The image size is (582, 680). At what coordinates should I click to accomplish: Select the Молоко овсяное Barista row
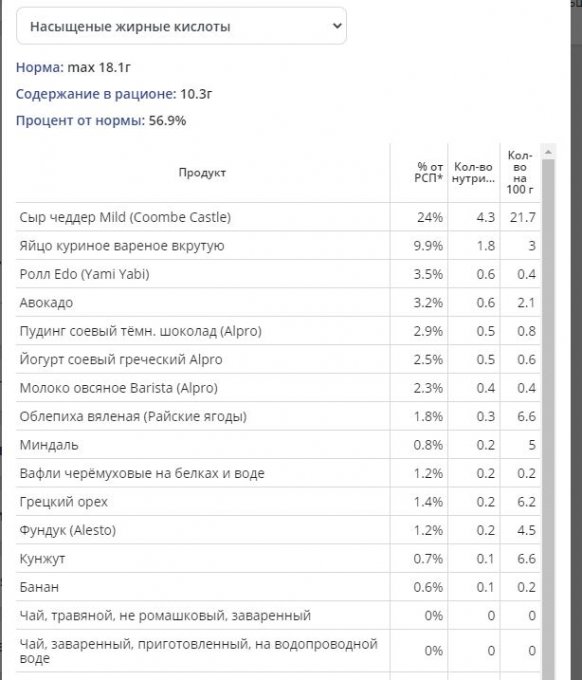[278, 388]
